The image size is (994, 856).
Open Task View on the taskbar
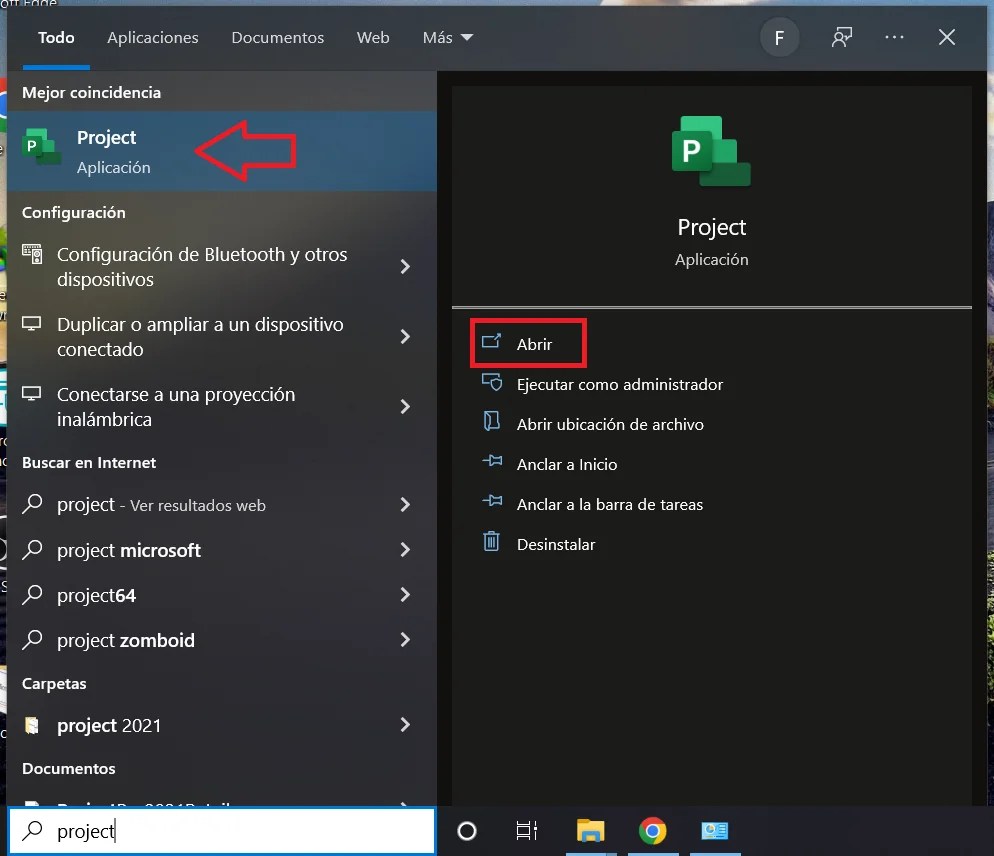pyautogui.click(x=526, y=831)
